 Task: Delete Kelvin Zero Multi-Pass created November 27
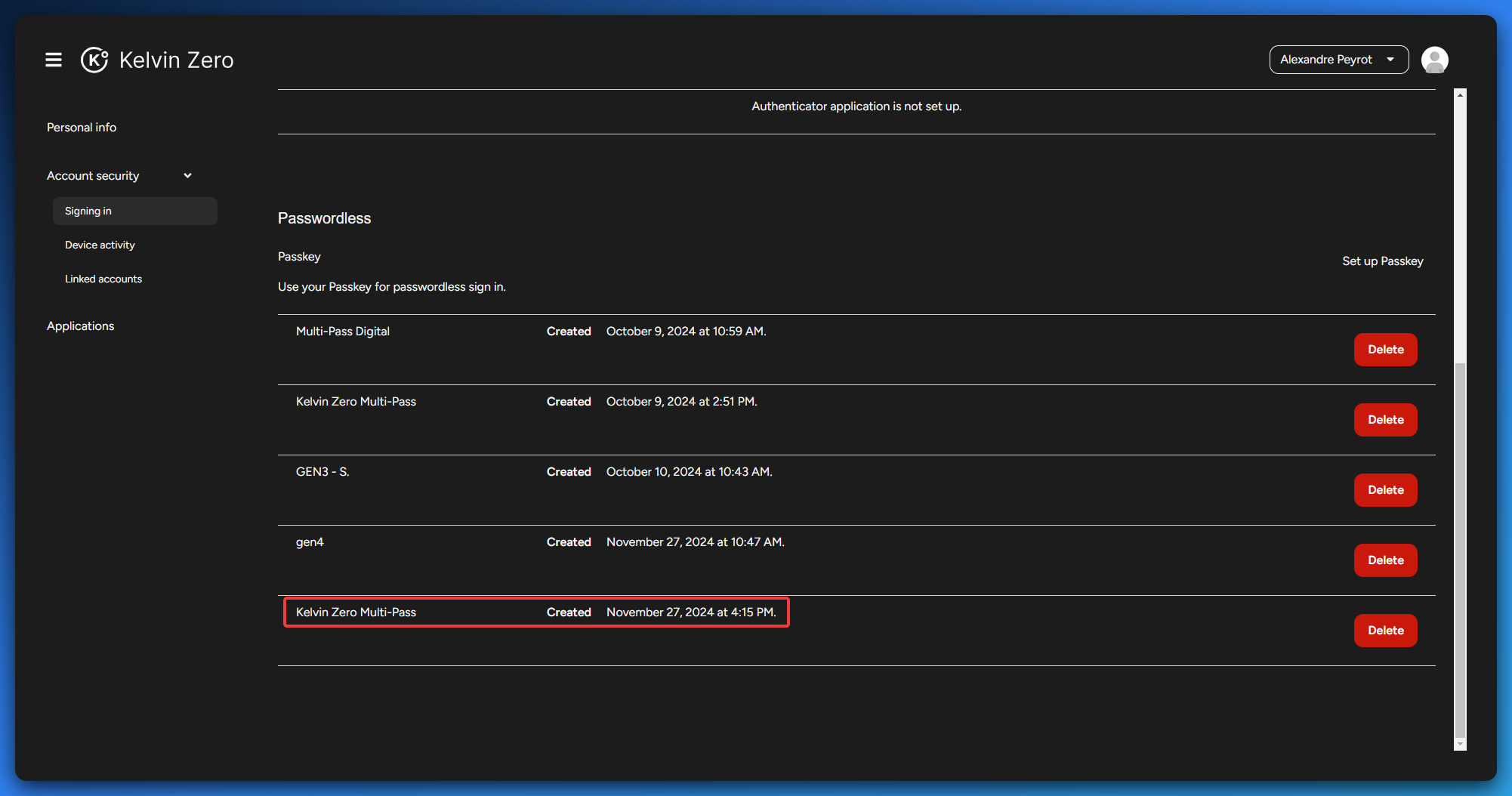pos(1385,631)
